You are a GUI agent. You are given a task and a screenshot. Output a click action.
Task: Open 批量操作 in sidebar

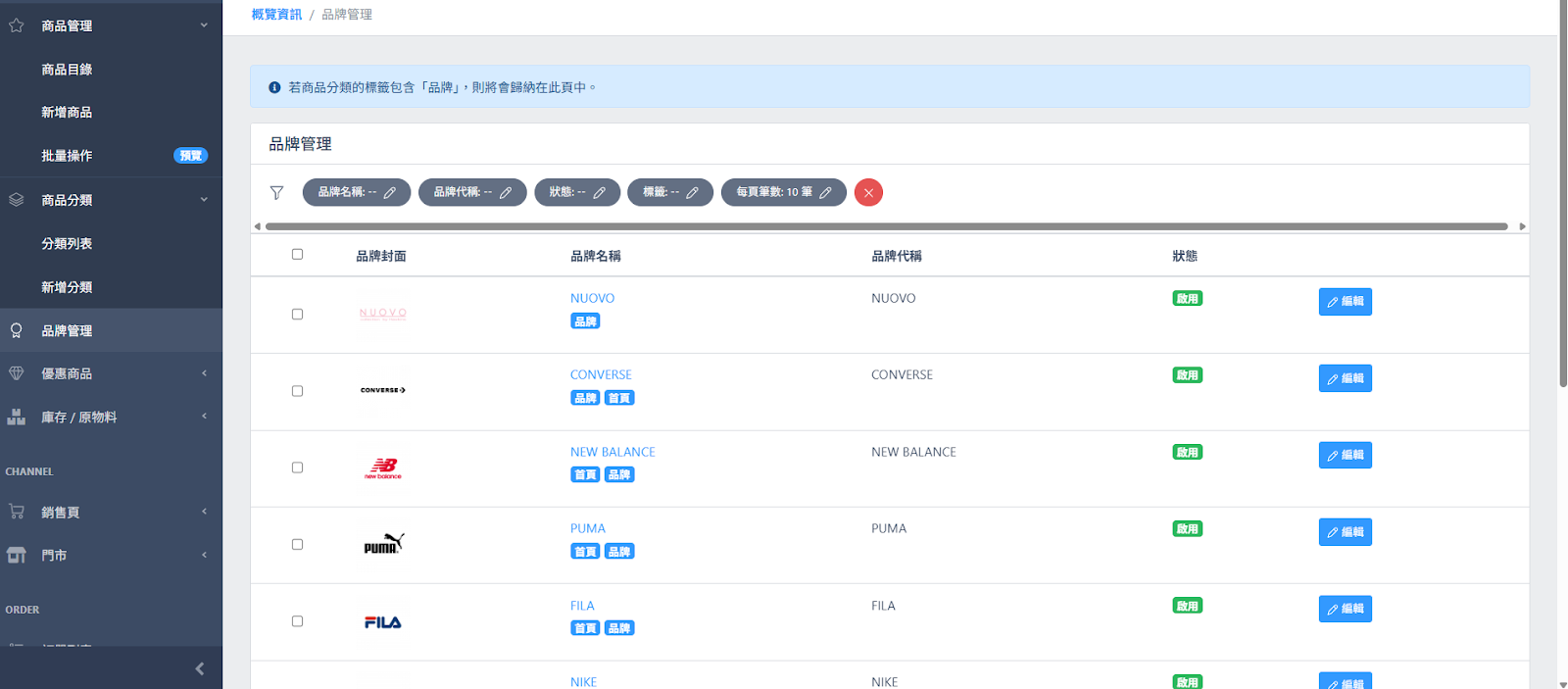pos(67,156)
